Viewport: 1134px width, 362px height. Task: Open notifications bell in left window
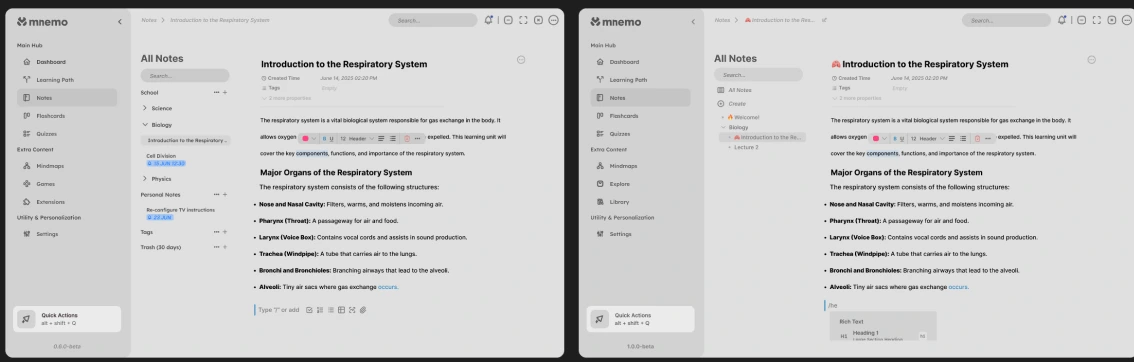(489, 20)
